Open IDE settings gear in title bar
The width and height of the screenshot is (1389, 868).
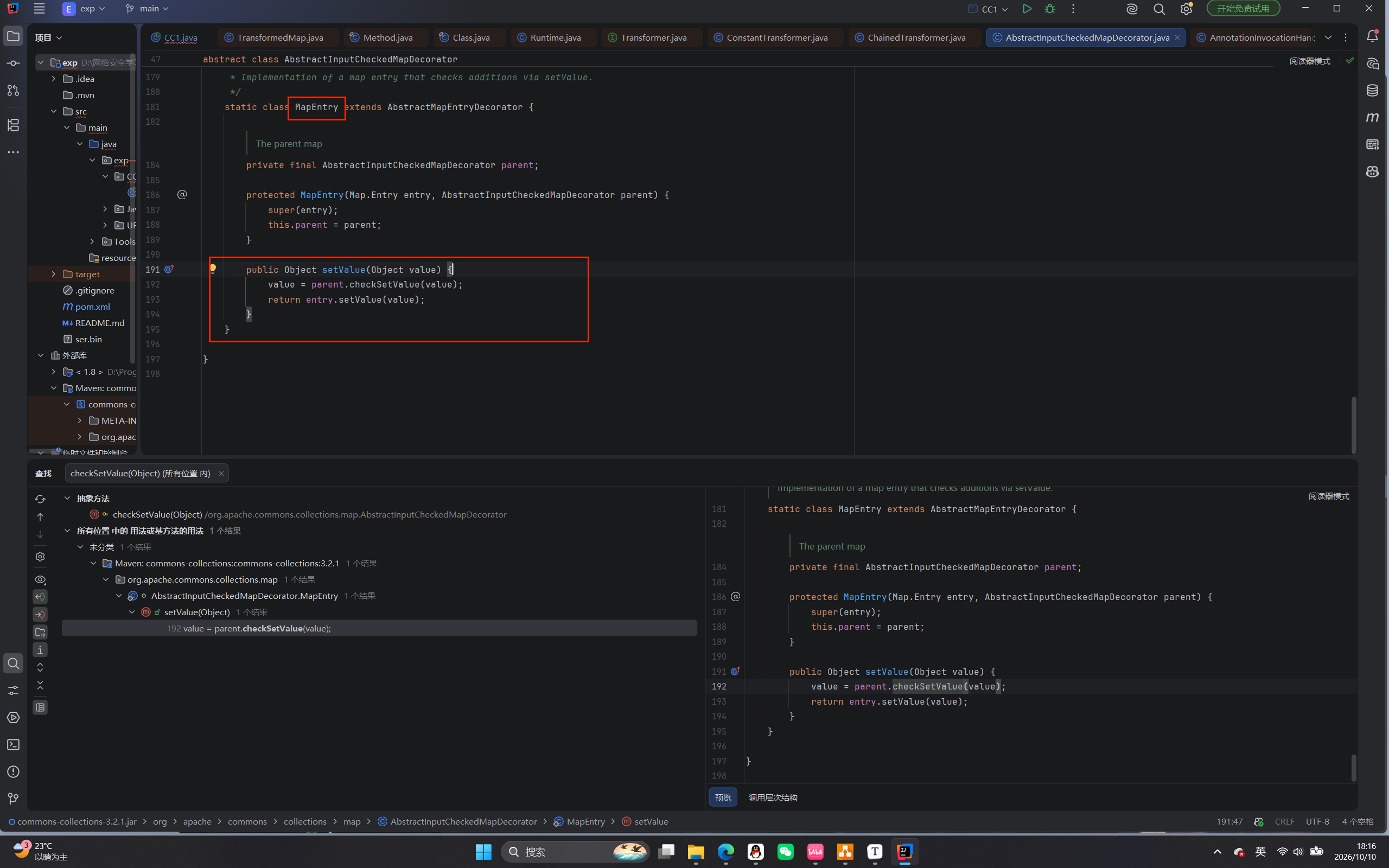(x=1186, y=9)
